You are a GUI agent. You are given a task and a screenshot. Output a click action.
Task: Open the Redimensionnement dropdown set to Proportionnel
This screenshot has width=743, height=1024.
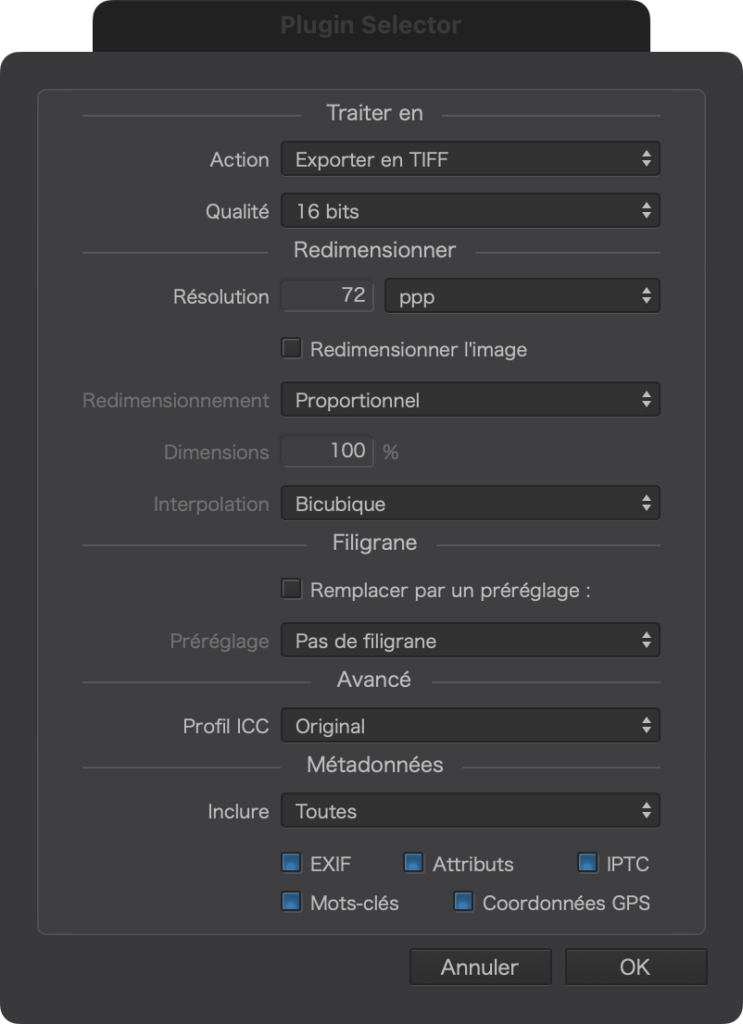coord(470,399)
